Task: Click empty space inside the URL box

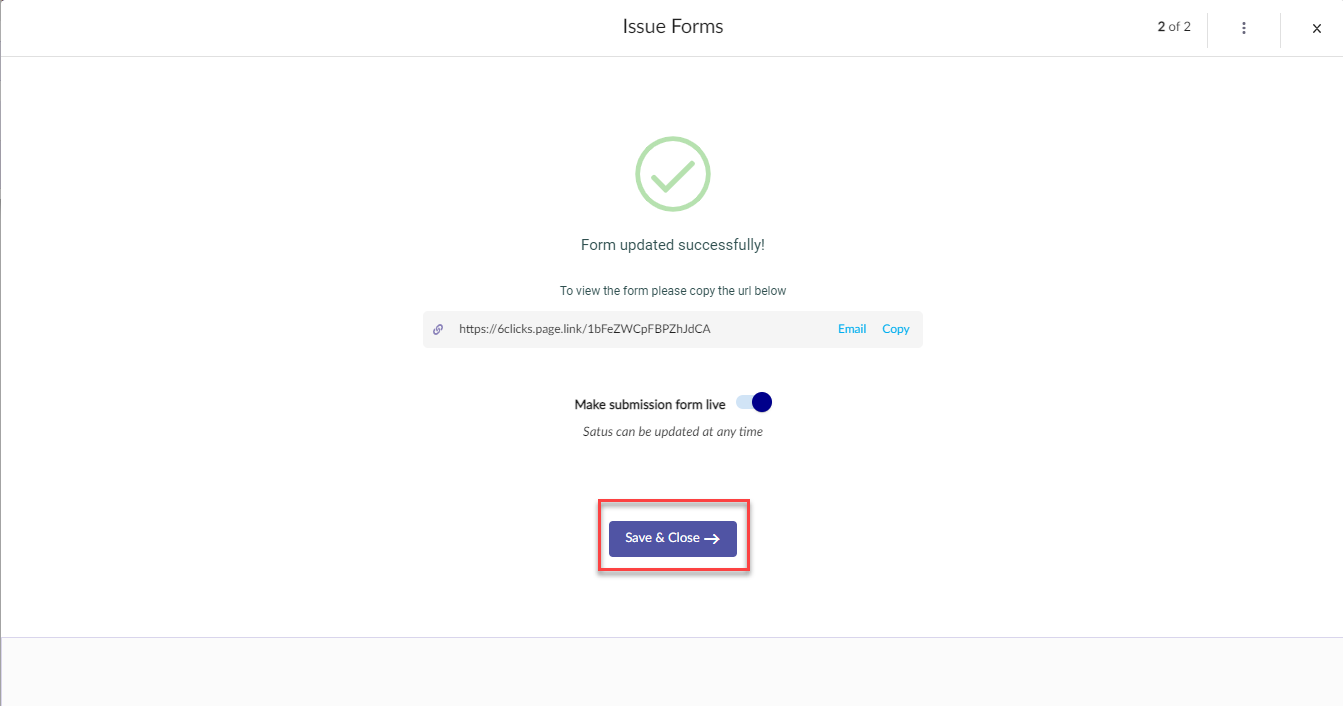Action: click(775, 329)
